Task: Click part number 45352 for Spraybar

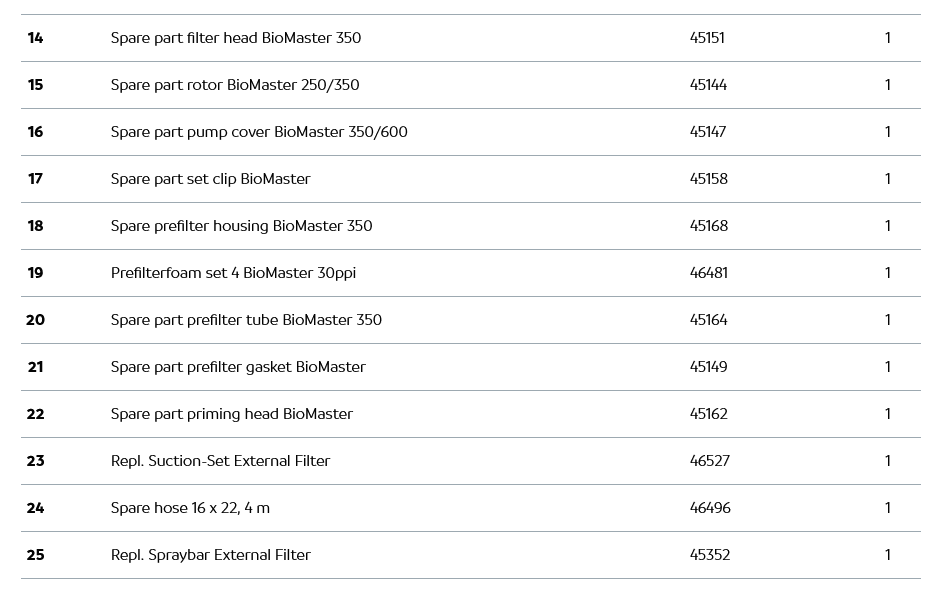Action: click(709, 555)
